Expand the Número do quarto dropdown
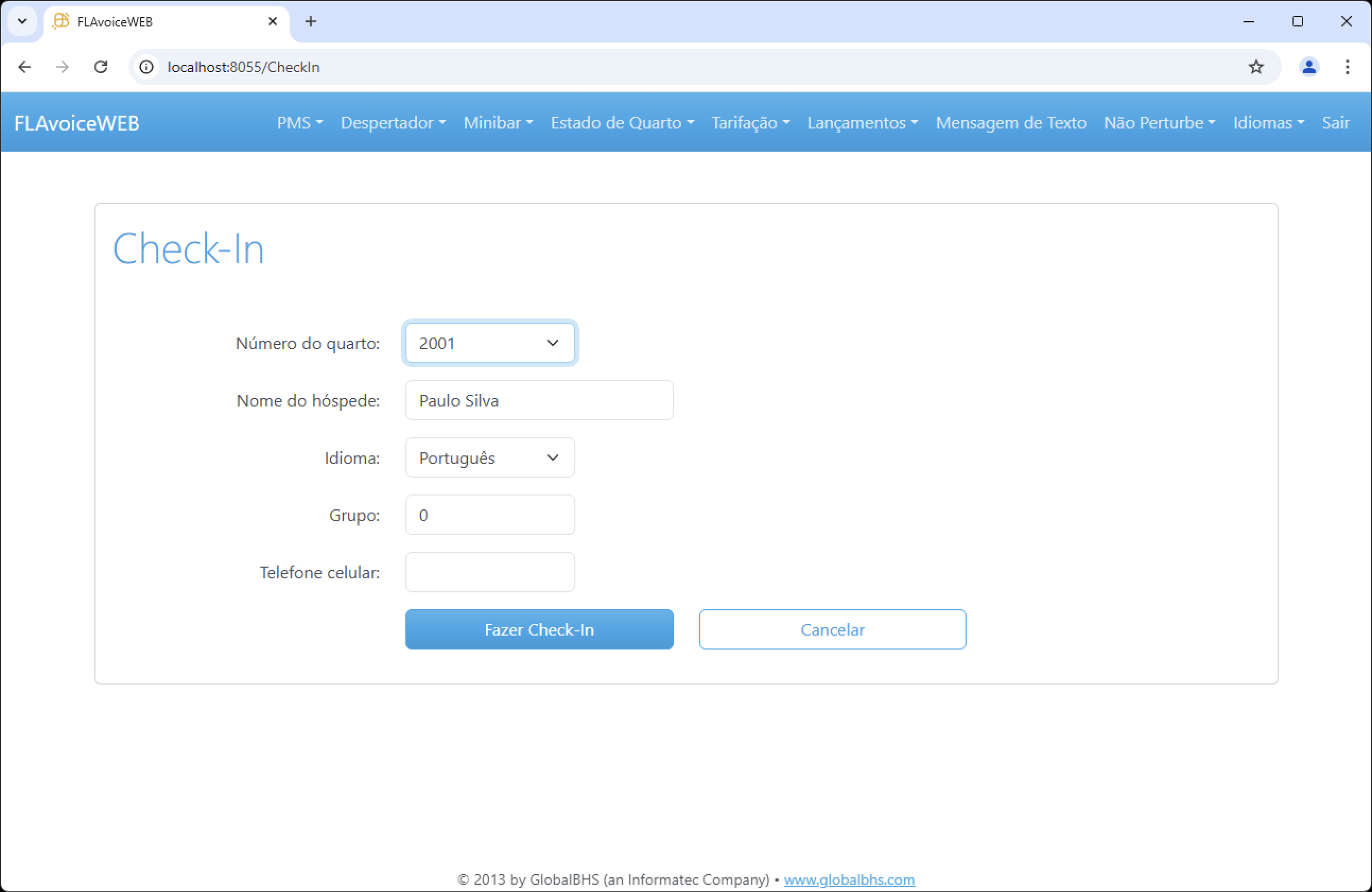This screenshot has width=1372, height=892. [490, 343]
